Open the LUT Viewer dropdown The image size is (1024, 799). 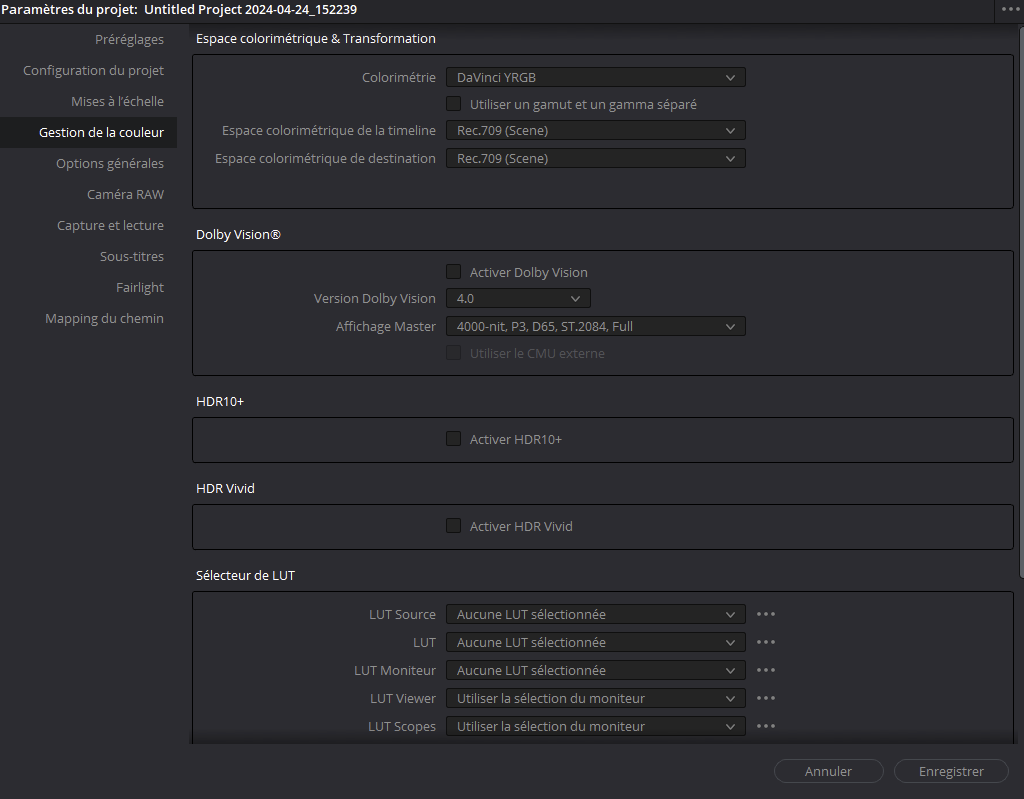click(x=596, y=698)
